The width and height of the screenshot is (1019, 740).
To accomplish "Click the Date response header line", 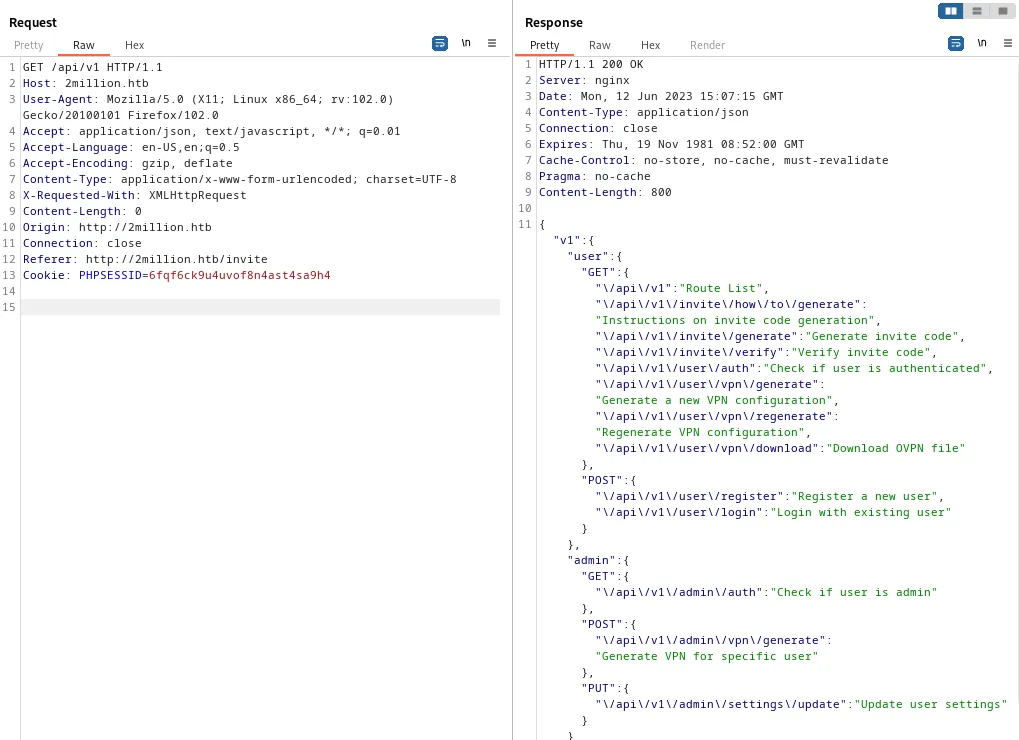I will [x=661, y=96].
